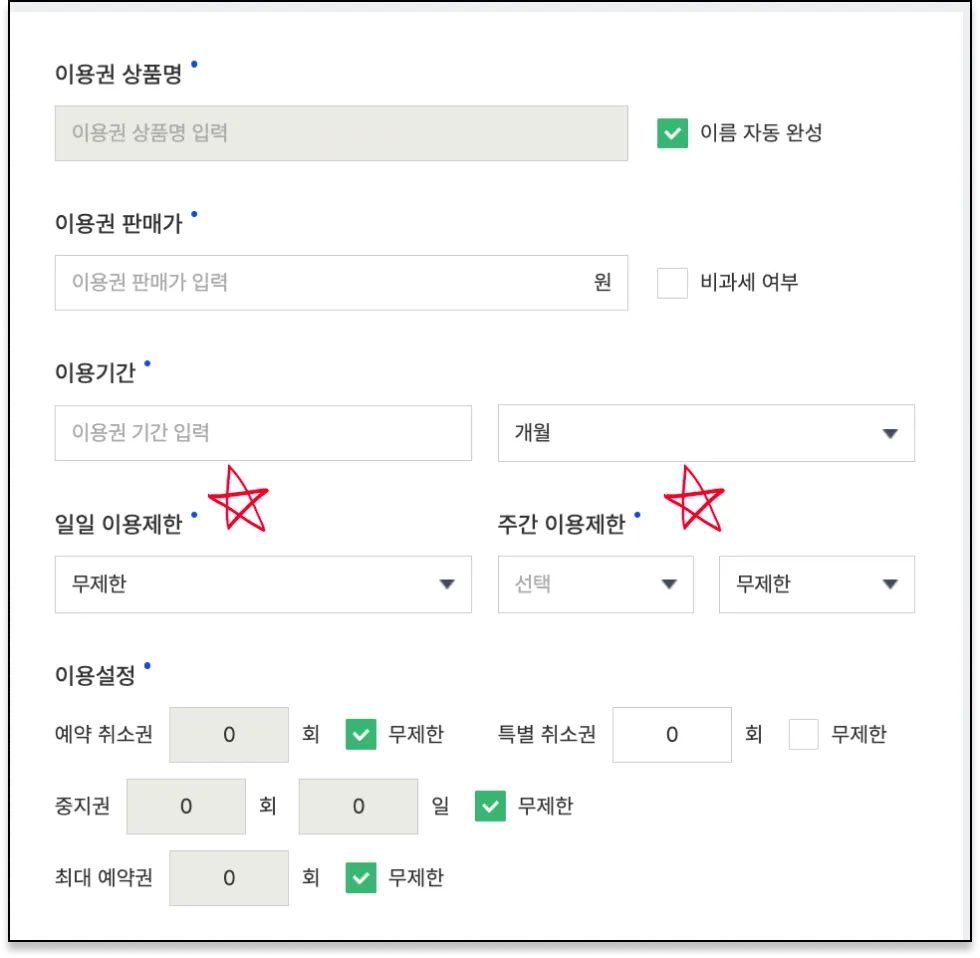This screenshot has width=980, height=958.
Task: Click the red star near 주간 이용제한
Action: (x=694, y=497)
